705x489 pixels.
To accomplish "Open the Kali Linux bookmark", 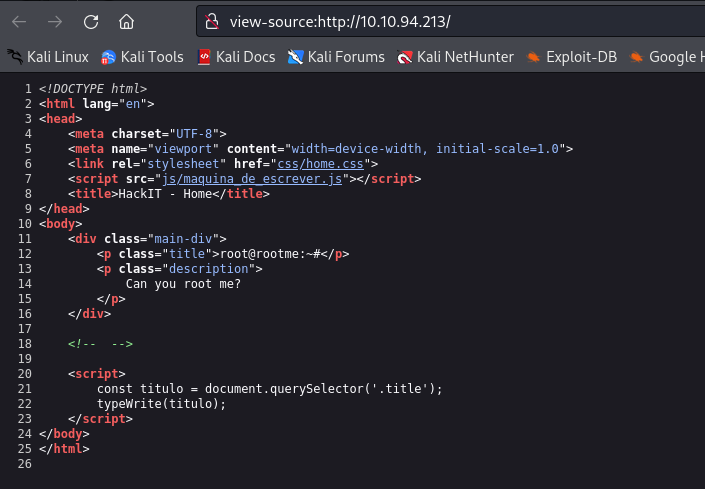I will point(48,57).
